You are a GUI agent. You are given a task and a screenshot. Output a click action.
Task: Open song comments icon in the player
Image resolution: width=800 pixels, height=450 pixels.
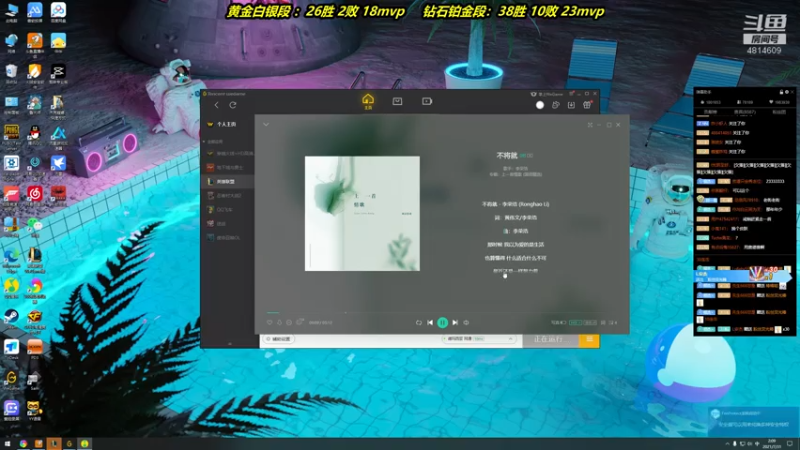(x=299, y=322)
